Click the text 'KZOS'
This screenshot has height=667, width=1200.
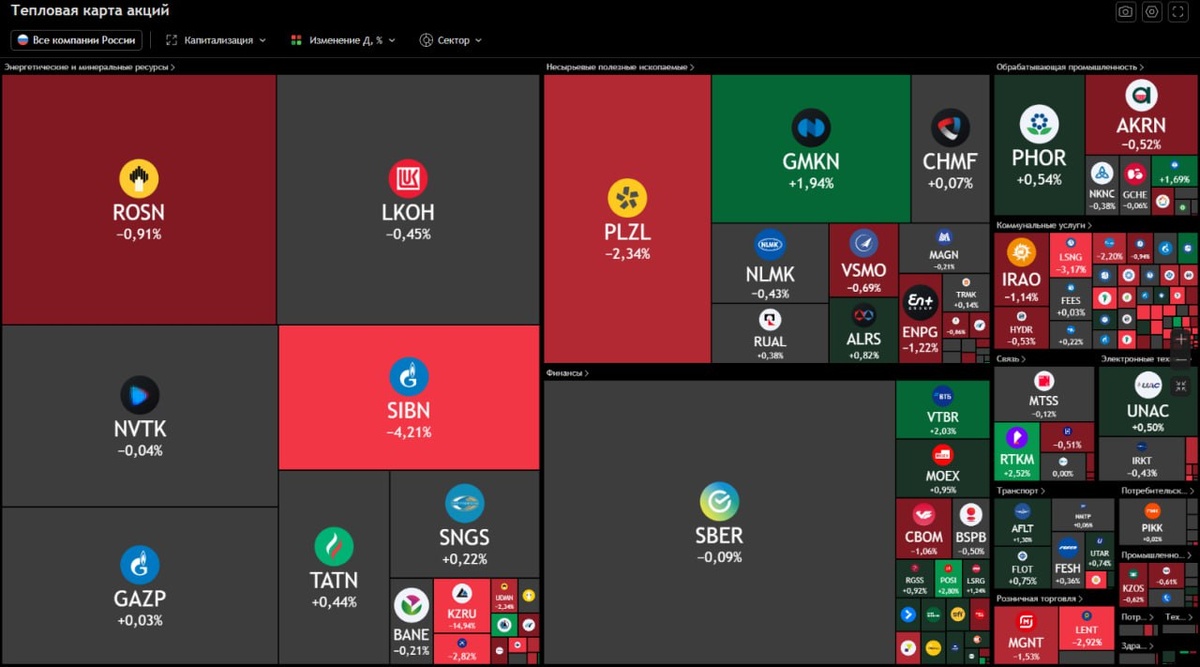(1133, 590)
